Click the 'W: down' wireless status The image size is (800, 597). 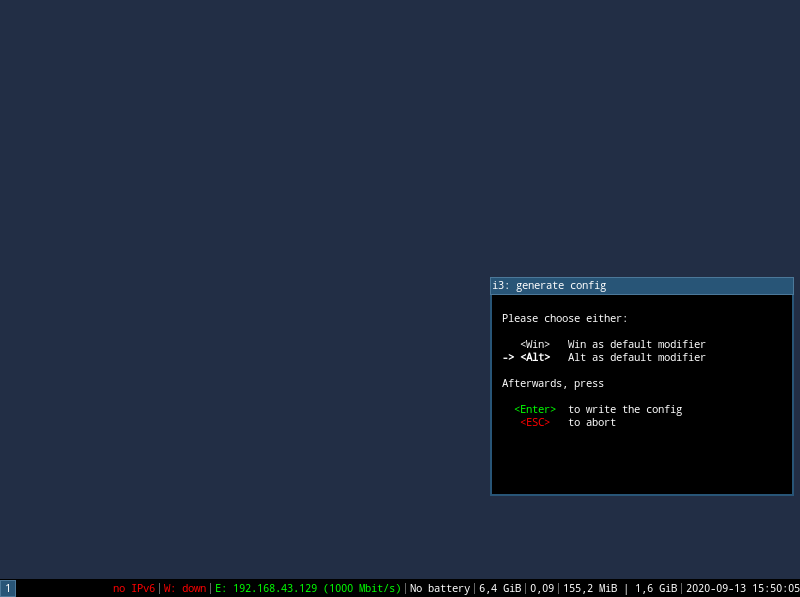click(x=185, y=588)
